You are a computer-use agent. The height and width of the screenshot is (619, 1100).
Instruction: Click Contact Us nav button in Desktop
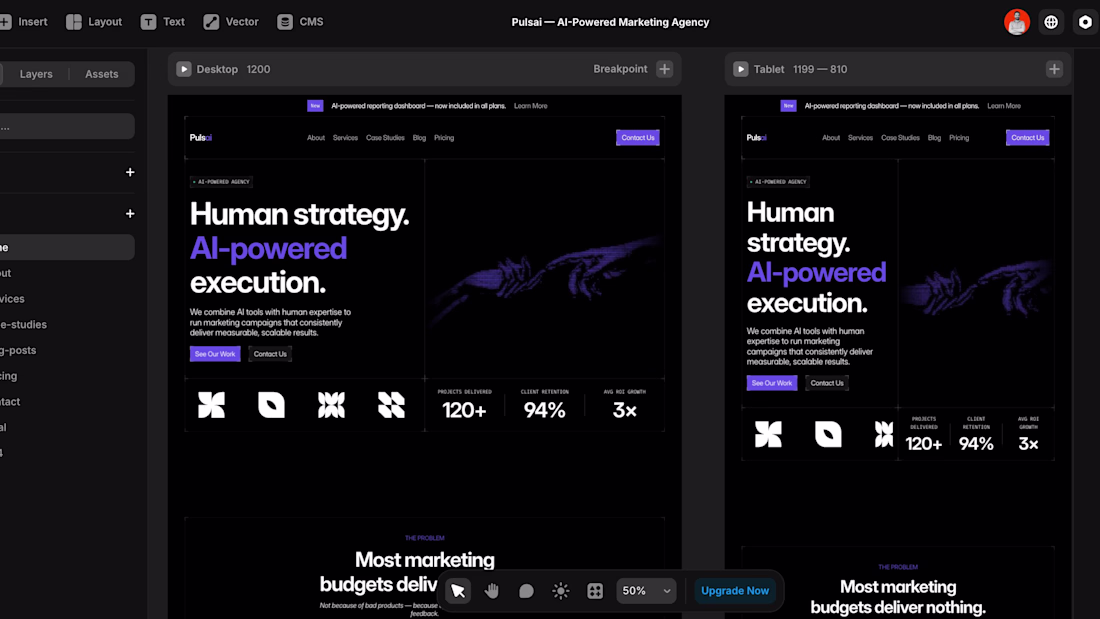pyautogui.click(x=638, y=138)
